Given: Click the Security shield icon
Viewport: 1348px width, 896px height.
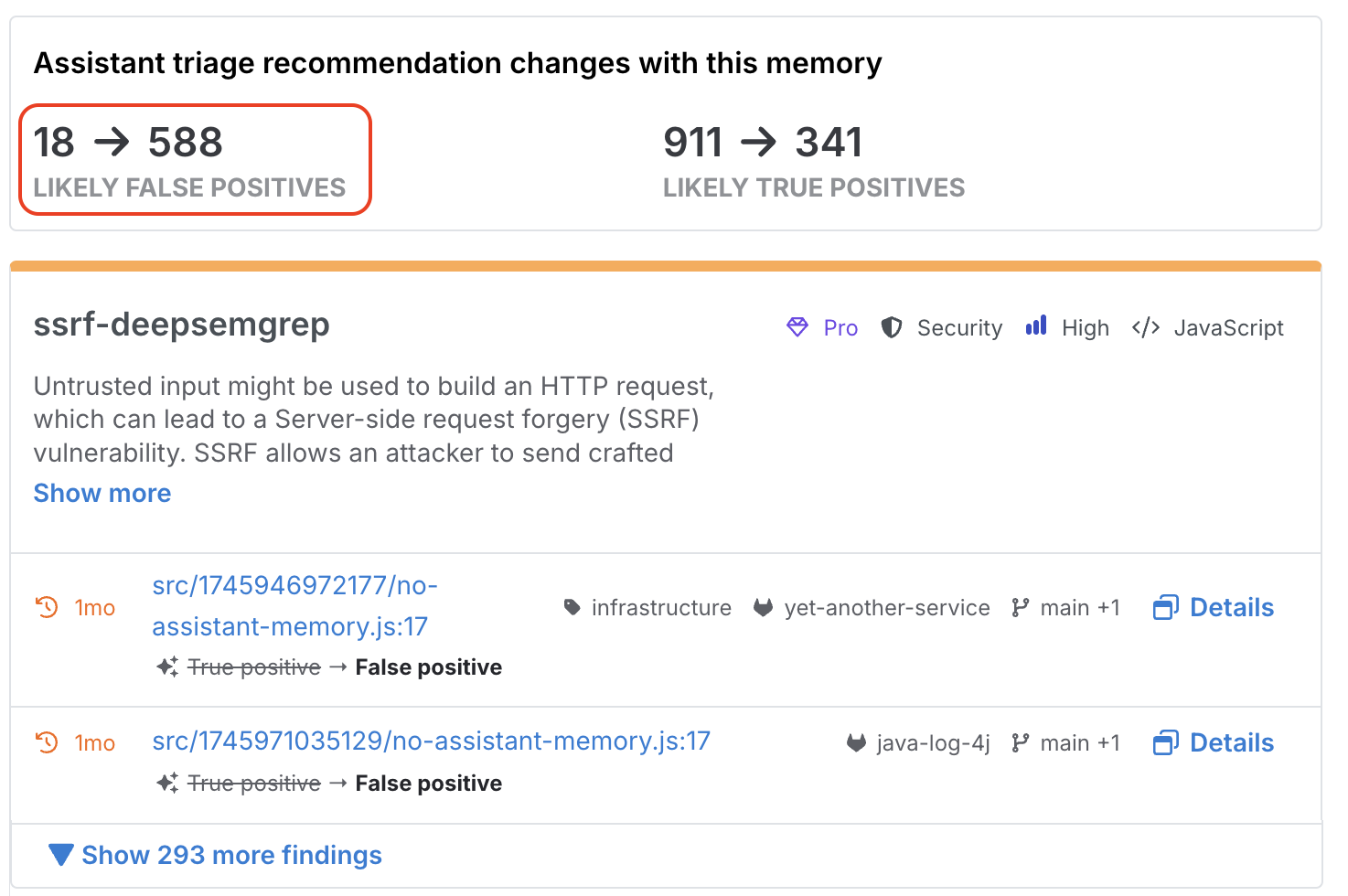Looking at the screenshot, I should coord(892,327).
